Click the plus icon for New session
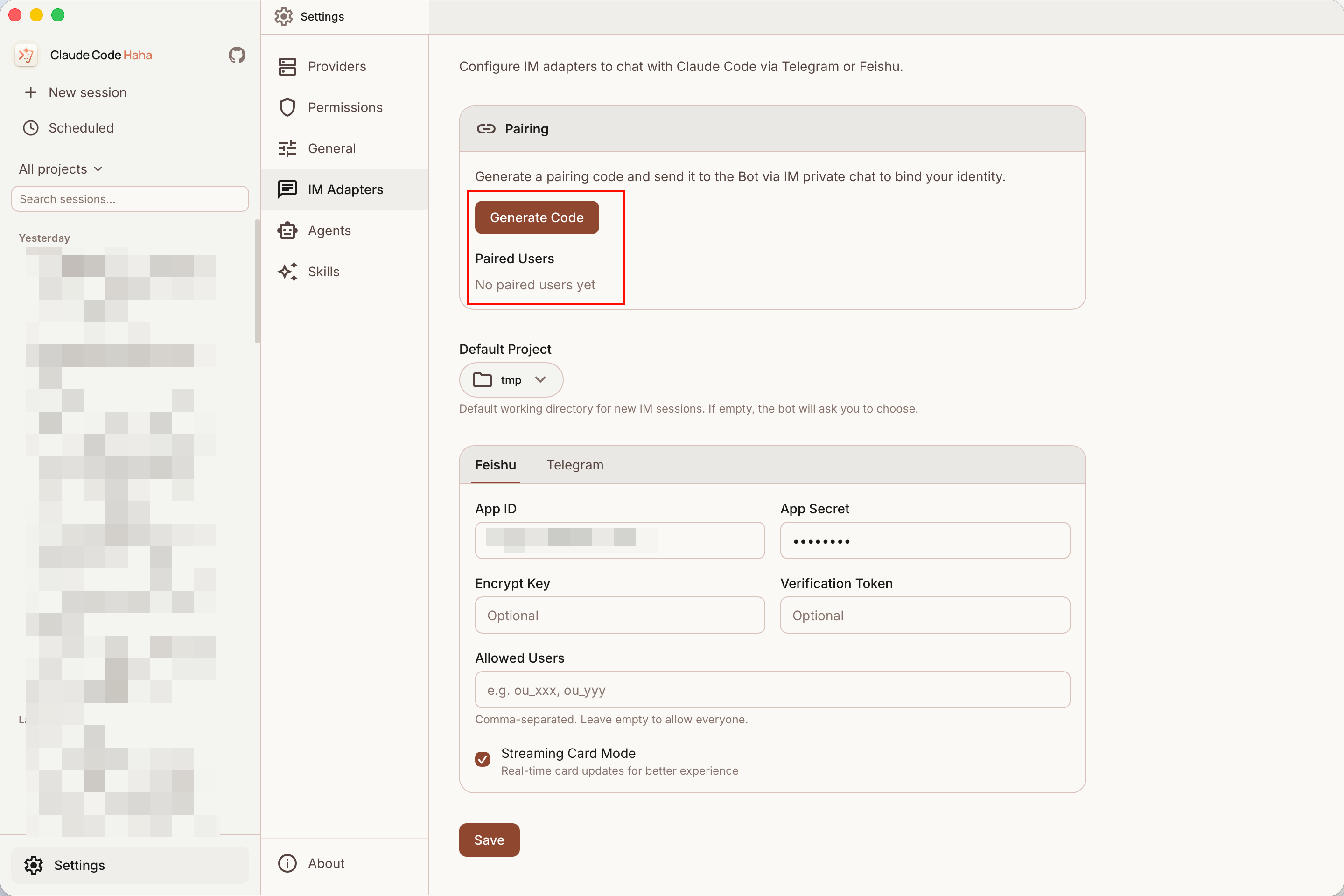 [x=31, y=92]
